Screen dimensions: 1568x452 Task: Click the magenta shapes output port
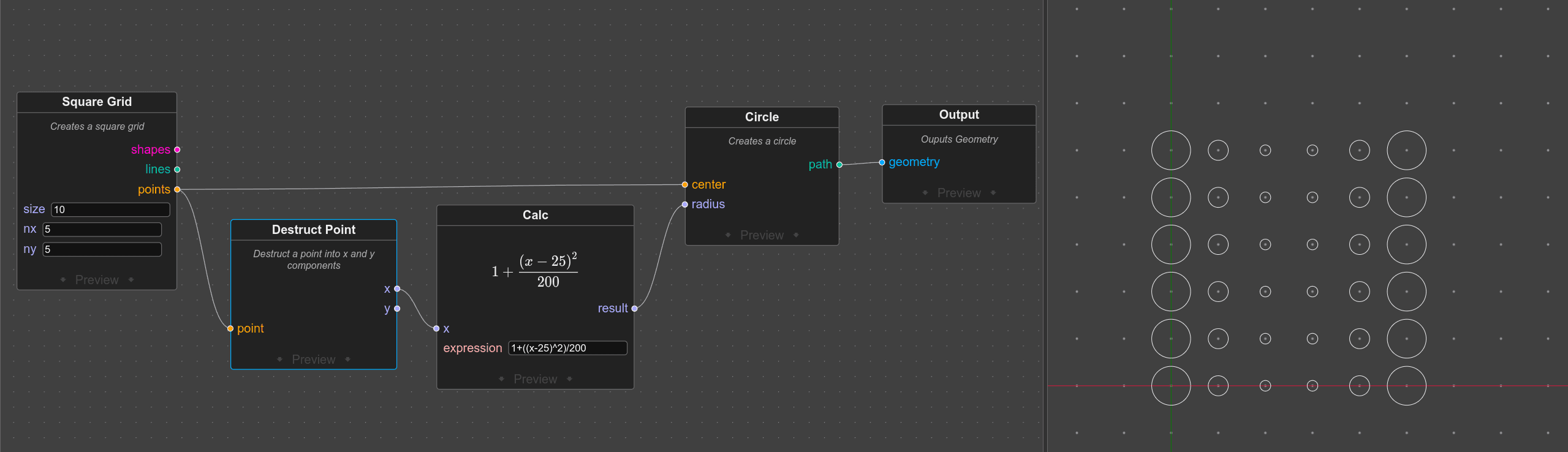(x=177, y=149)
